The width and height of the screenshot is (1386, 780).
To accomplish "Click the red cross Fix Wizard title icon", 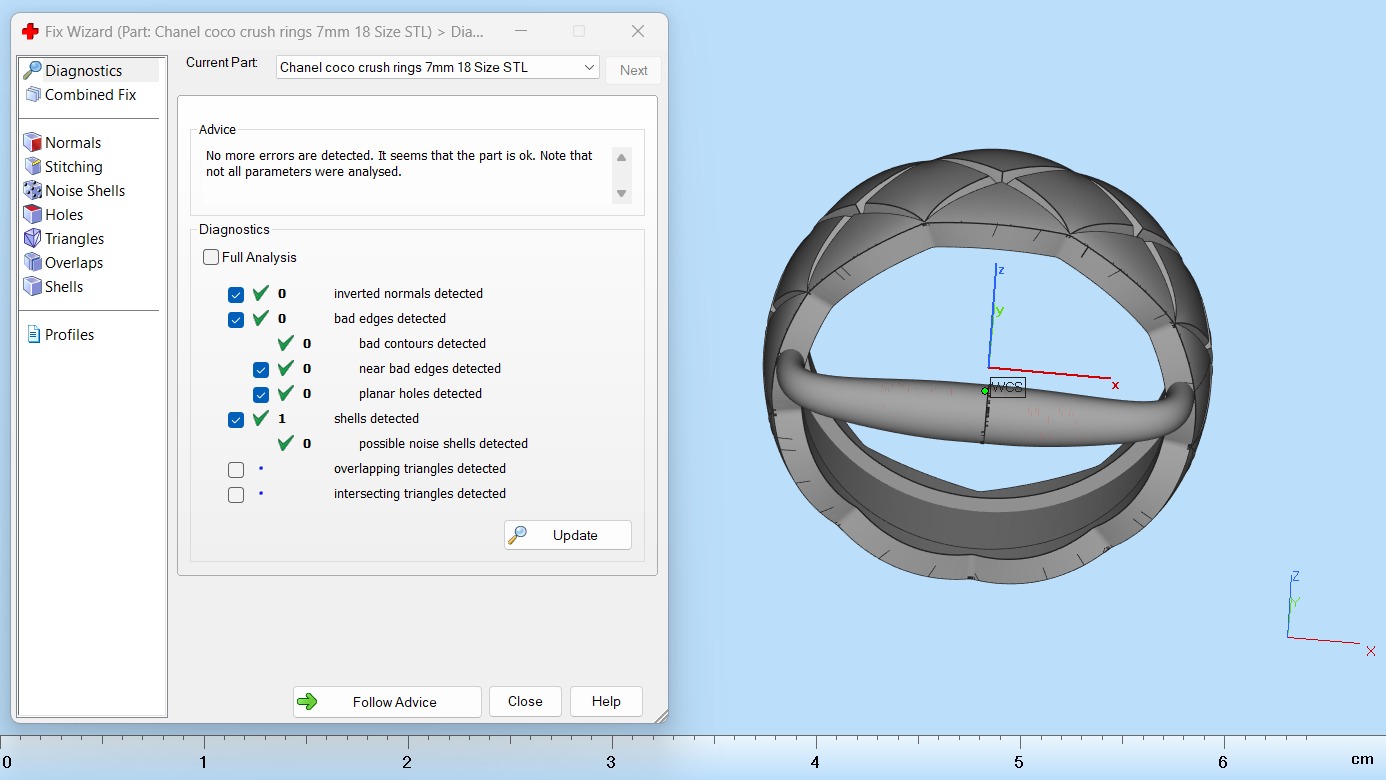I will [x=31, y=31].
